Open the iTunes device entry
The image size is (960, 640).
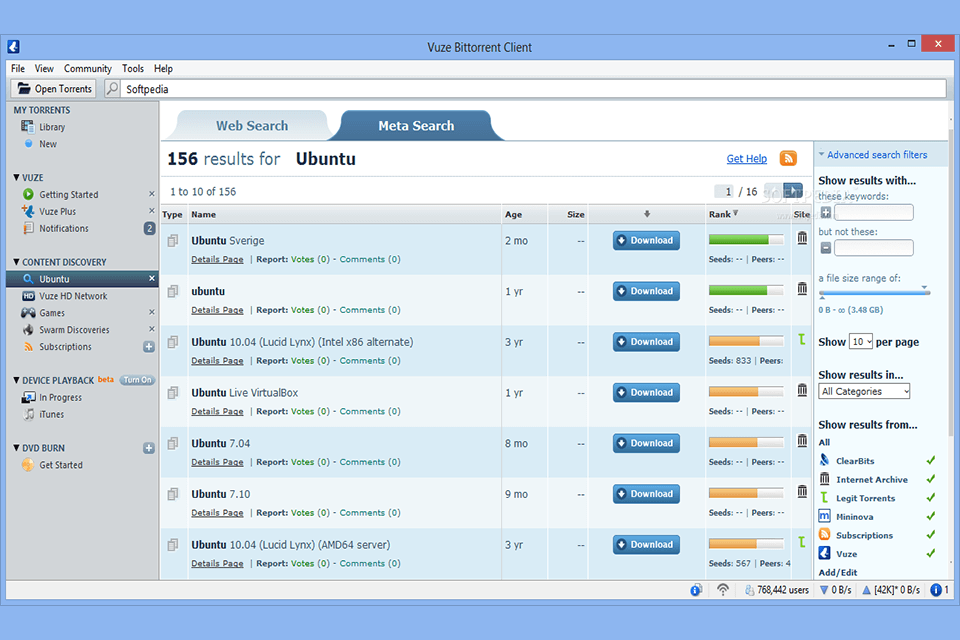(51, 415)
